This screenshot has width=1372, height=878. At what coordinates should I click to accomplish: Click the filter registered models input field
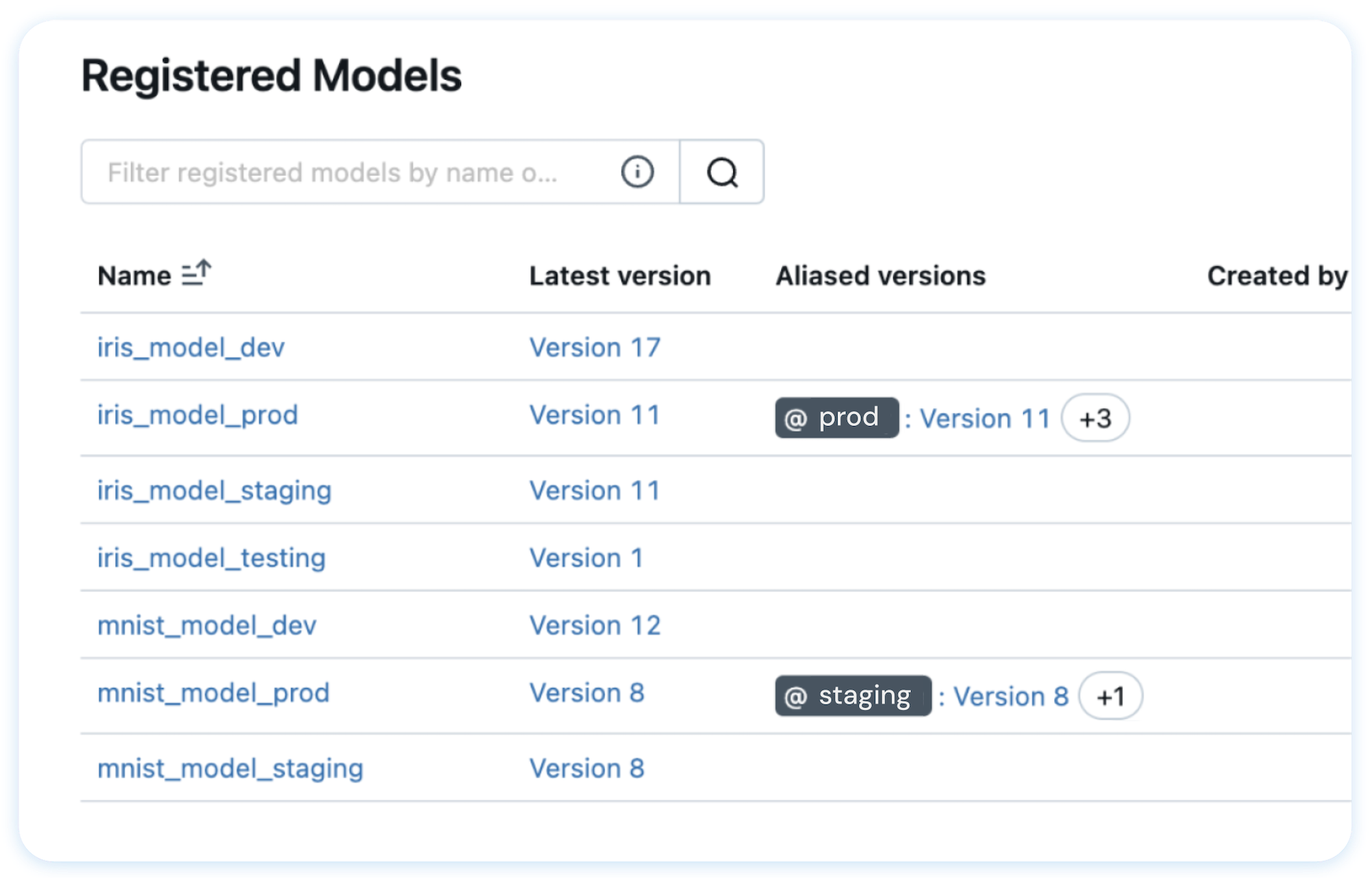tap(357, 171)
